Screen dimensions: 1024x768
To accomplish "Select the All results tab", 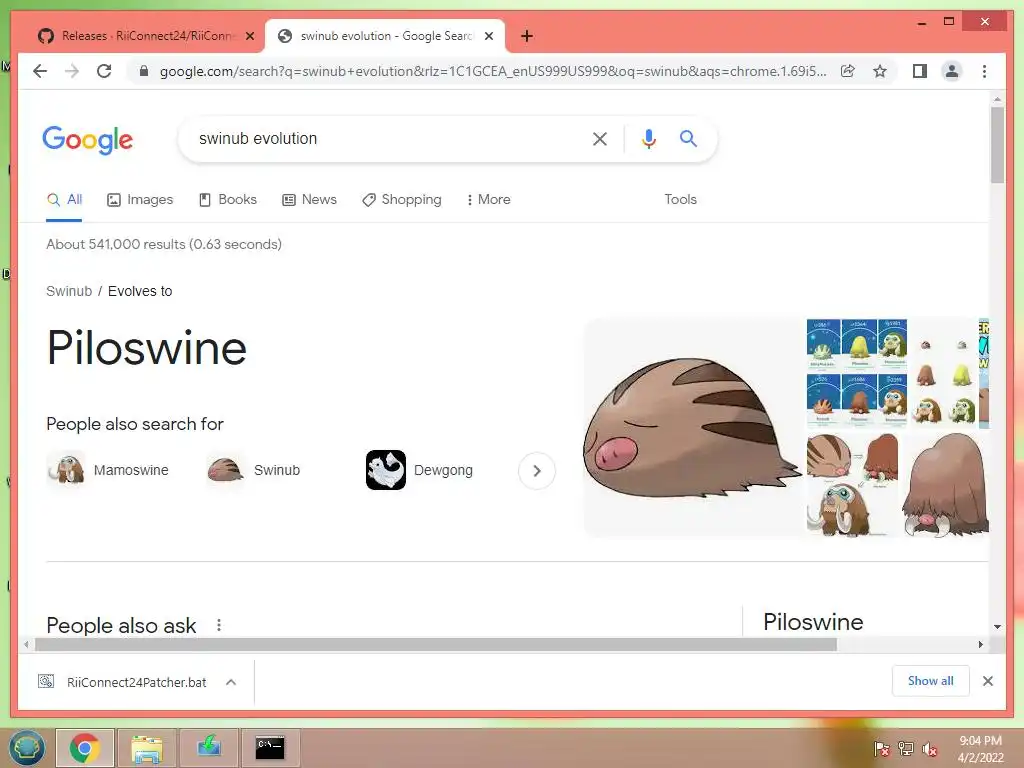I will (x=64, y=200).
